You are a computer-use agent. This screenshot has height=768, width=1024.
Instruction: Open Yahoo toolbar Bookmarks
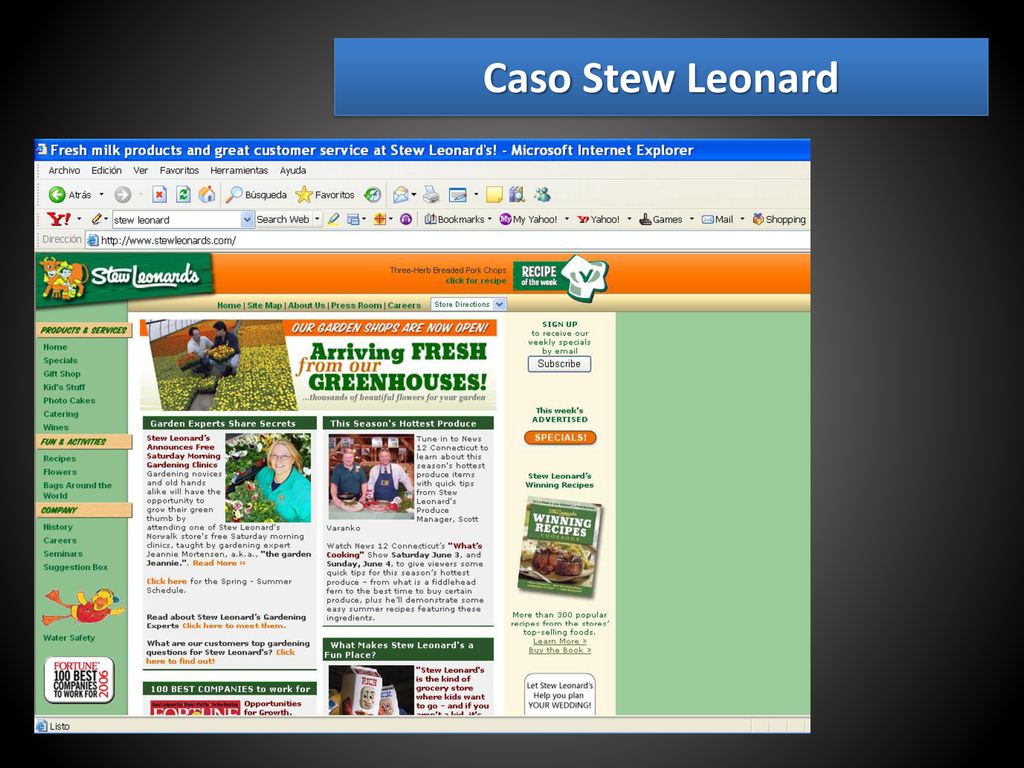(455, 219)
